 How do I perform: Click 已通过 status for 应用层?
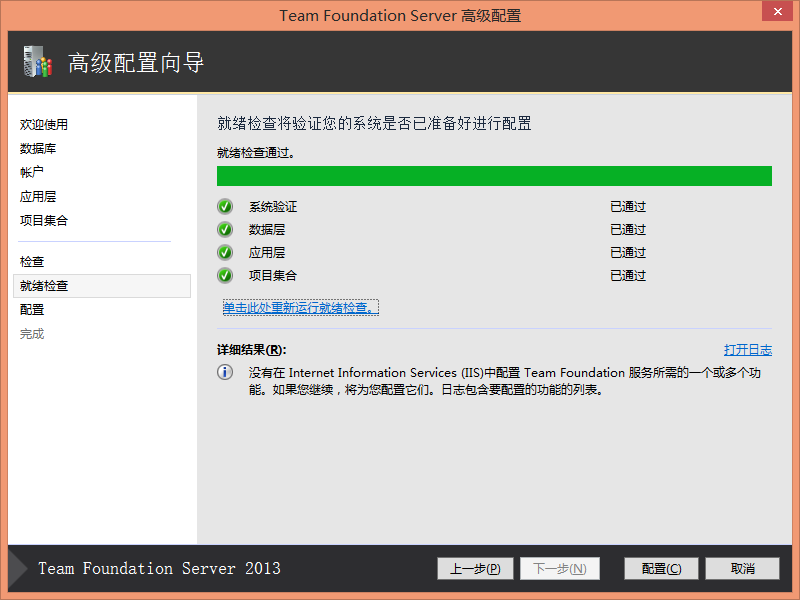(x=628, y=253)
